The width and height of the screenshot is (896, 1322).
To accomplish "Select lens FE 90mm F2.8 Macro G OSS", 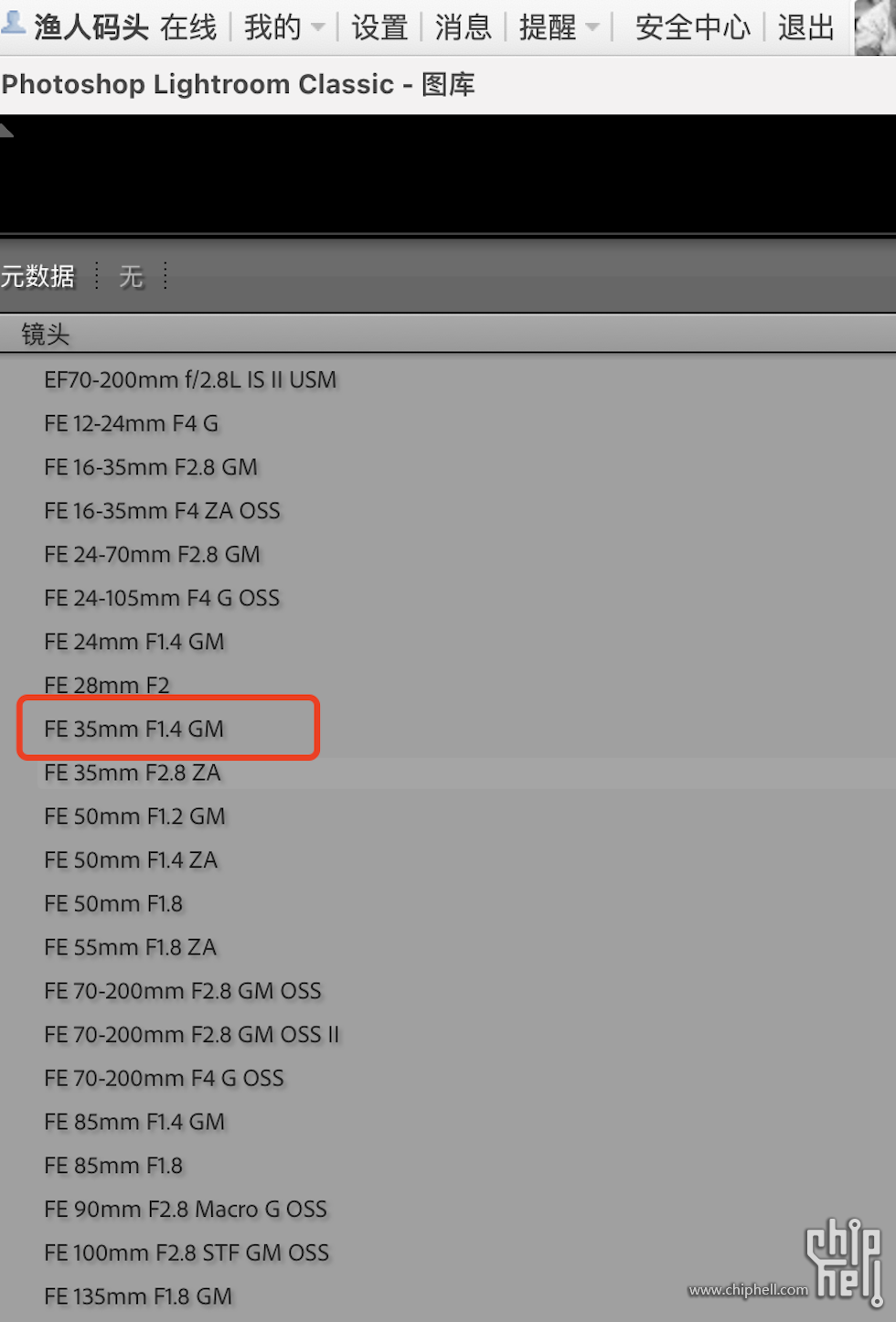I will pos(186,1210).
